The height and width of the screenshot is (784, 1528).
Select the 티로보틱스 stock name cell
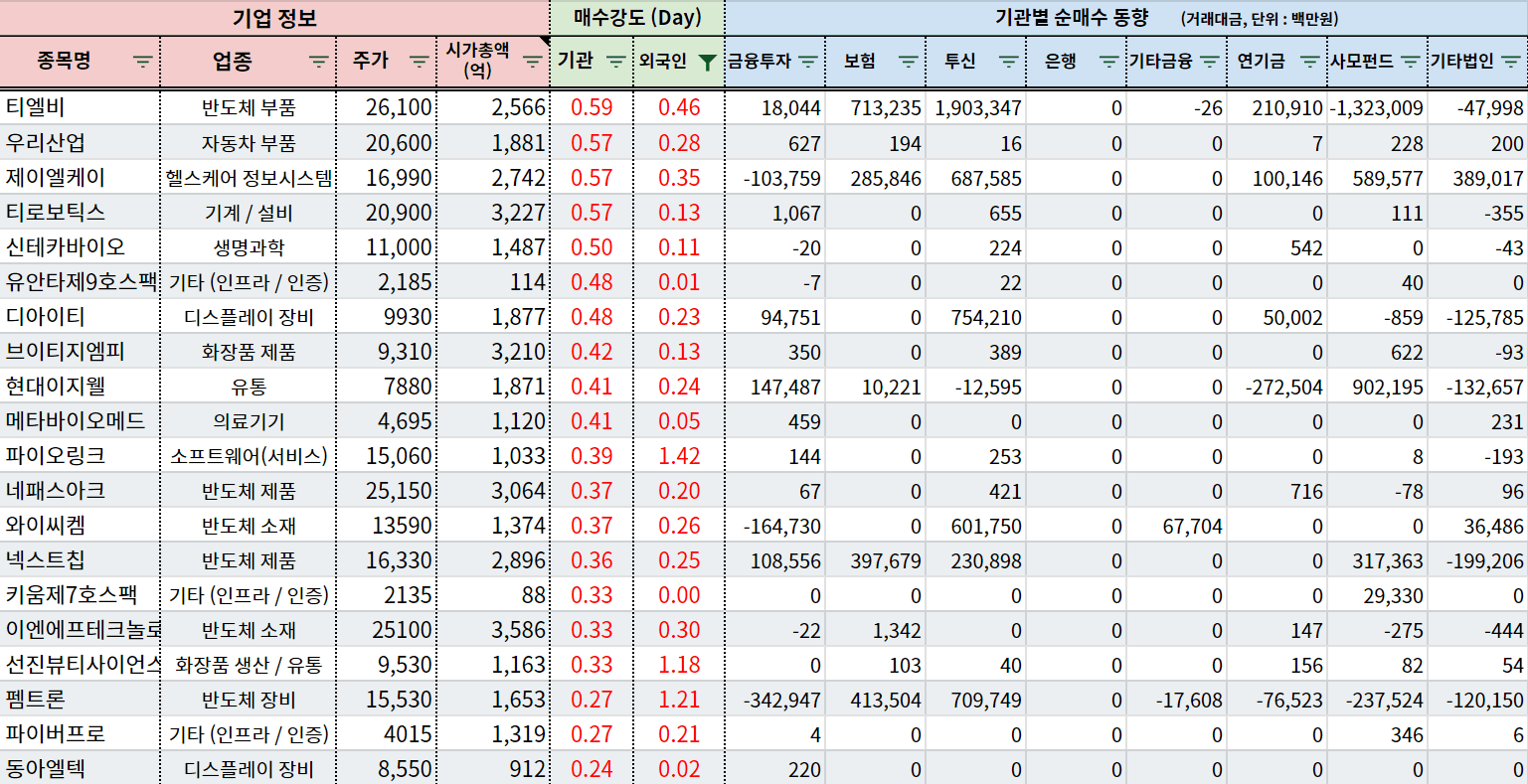(80, 212)
